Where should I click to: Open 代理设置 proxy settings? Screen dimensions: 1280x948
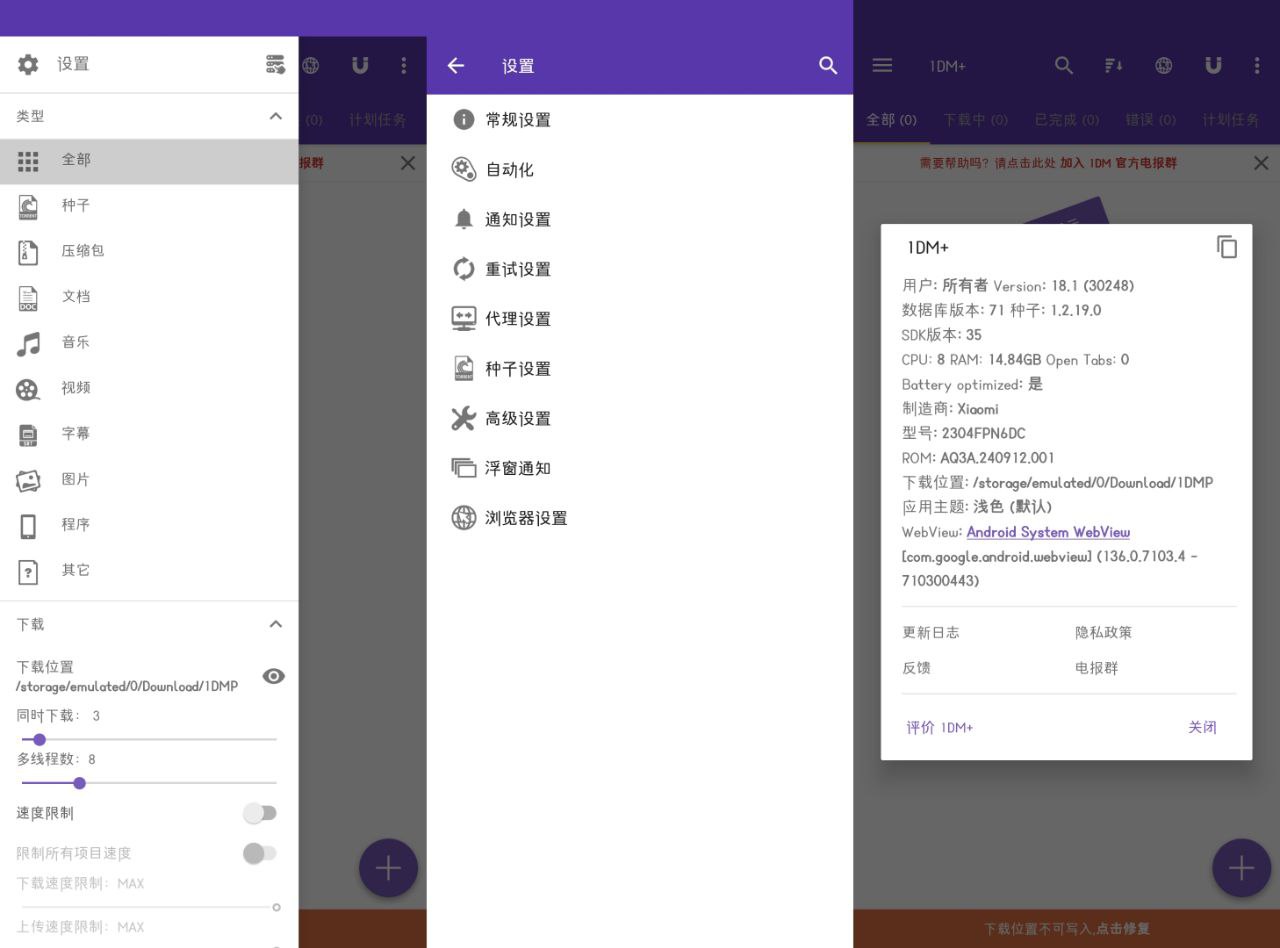(640, 319)
